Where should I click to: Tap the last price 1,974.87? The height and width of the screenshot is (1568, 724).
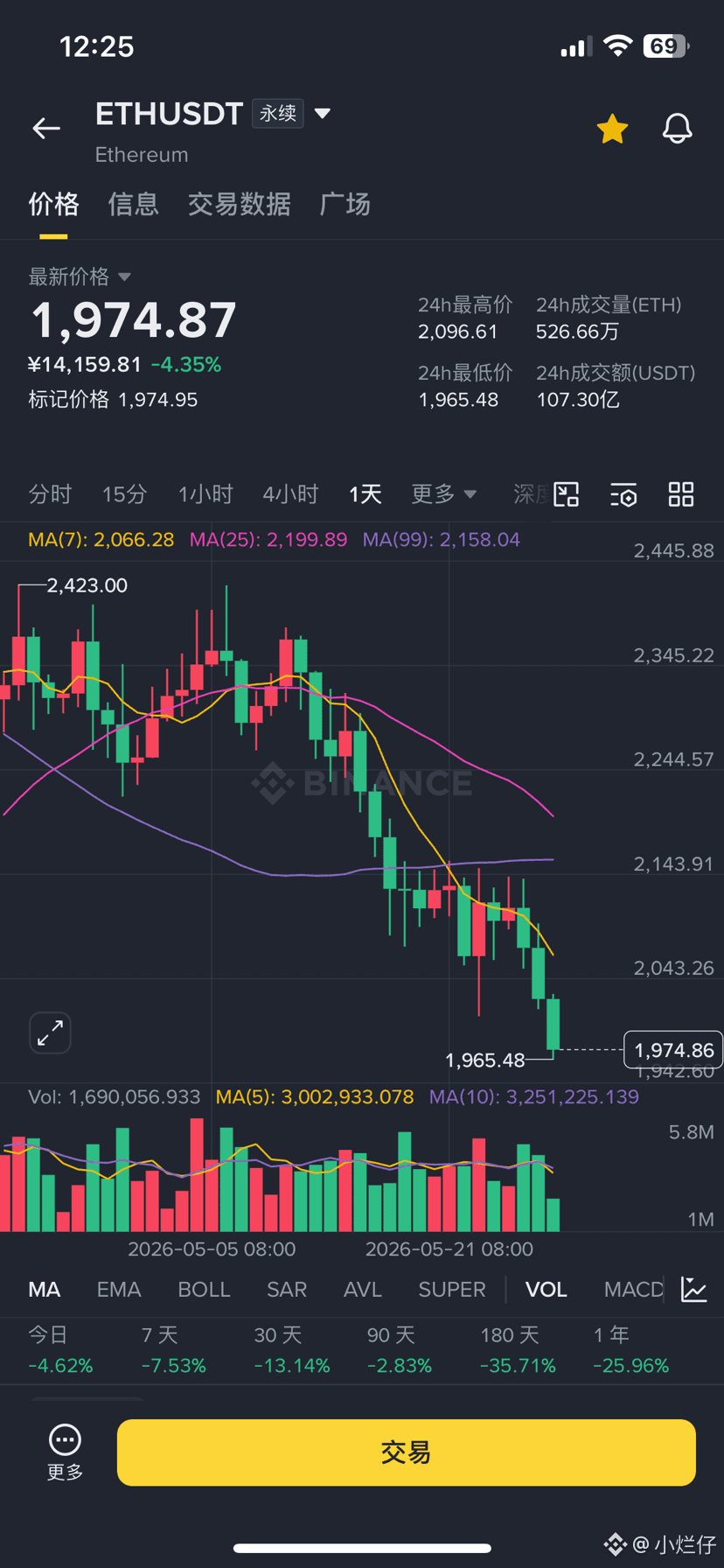point(134,319)
